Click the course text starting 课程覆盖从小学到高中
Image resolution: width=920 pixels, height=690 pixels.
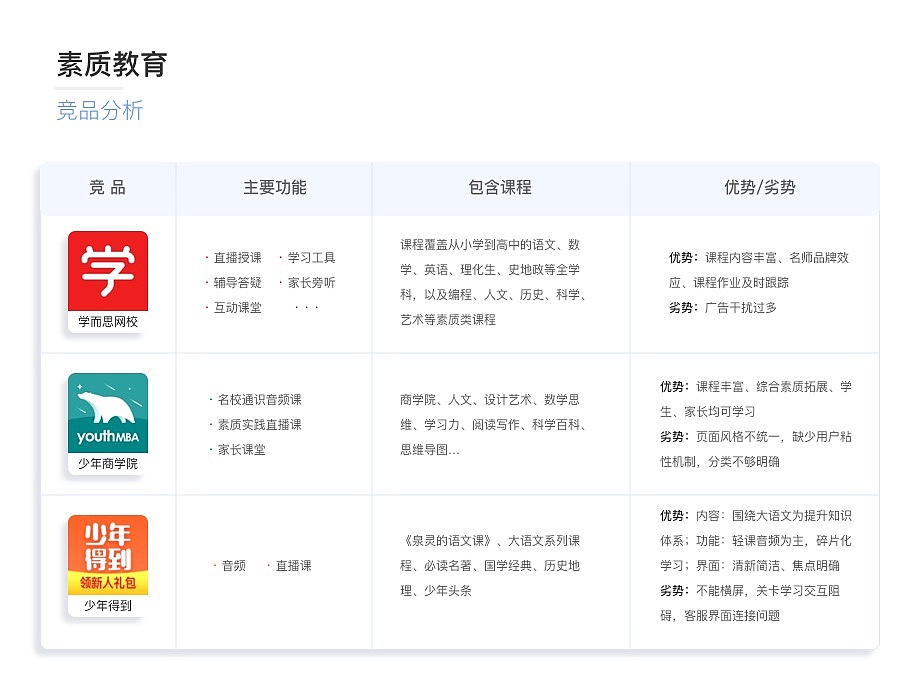coord(493,282)
